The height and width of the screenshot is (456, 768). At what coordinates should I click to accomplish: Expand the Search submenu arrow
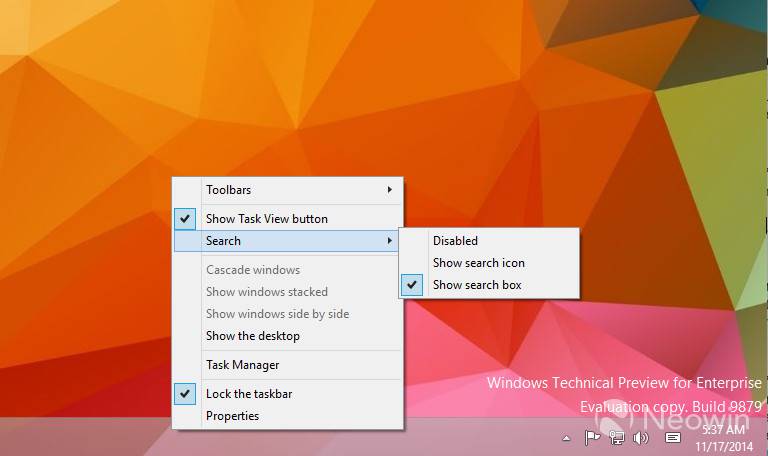pos(389,240)
